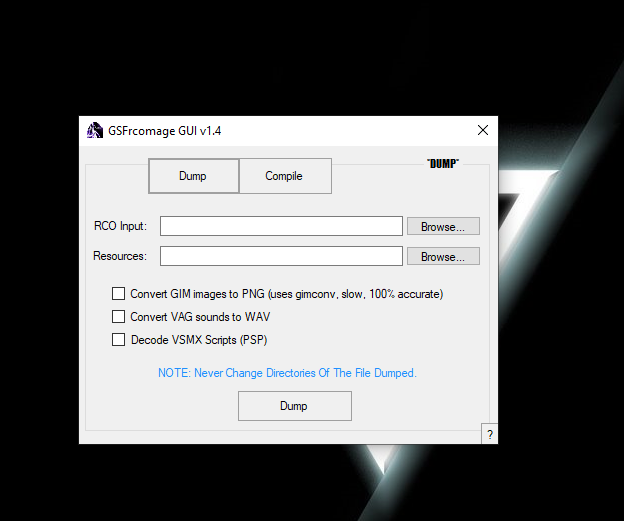
Task: Click inside the RCO Input field
Action: tap(281, 226)
